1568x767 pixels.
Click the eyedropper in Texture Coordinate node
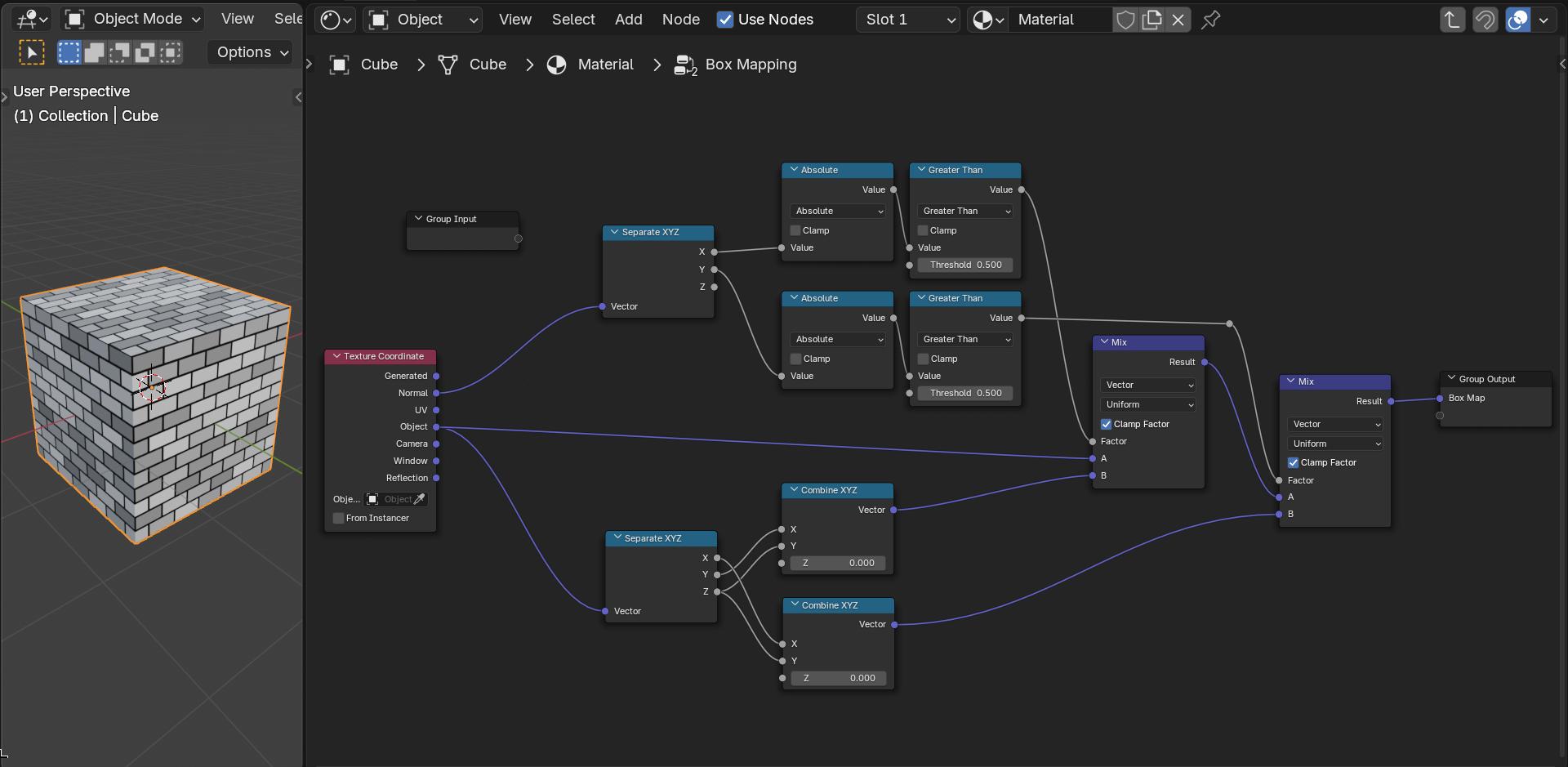(419, 499)
